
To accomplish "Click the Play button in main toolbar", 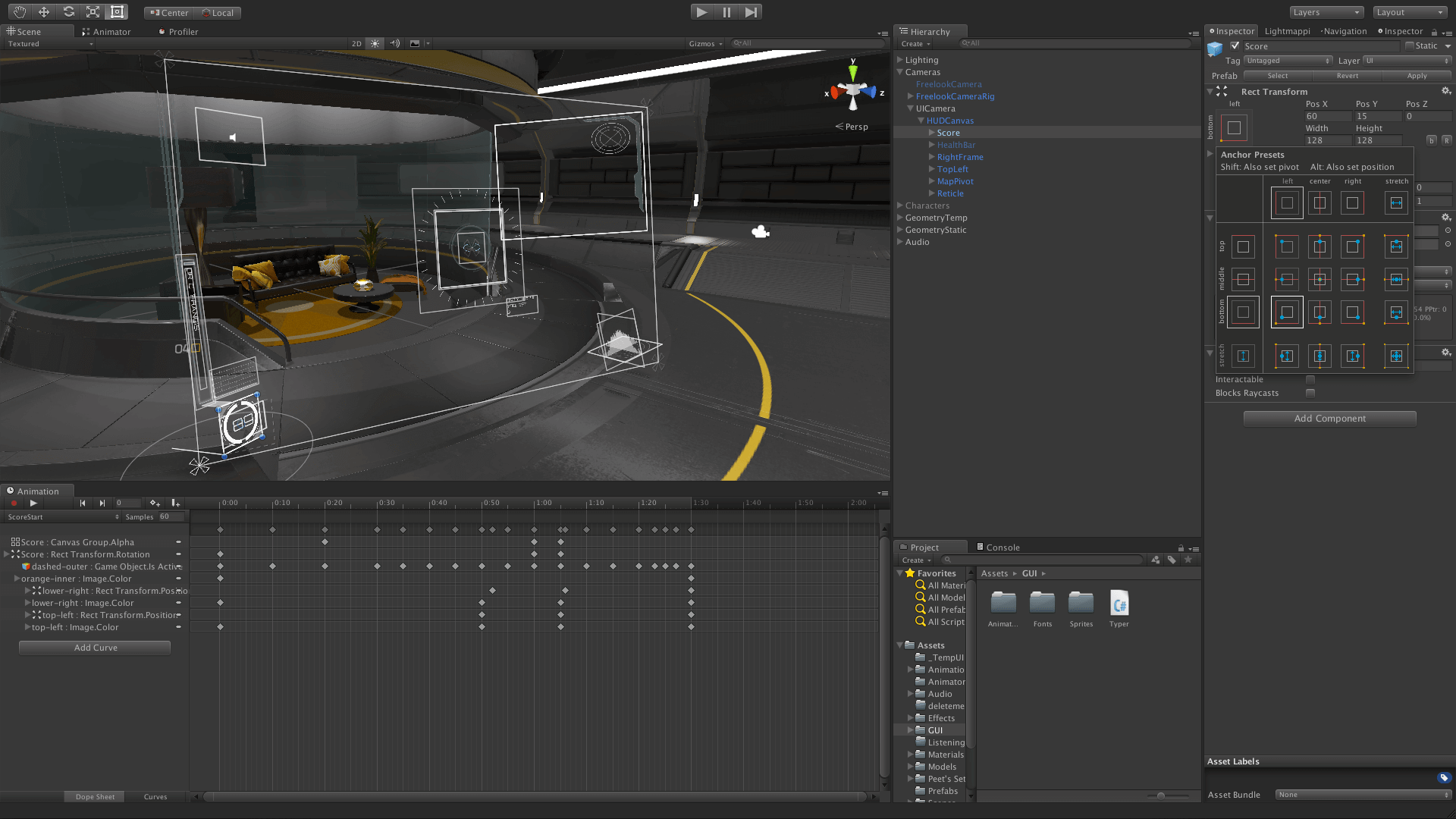I will pyautogui.click(x=701, y=12).
